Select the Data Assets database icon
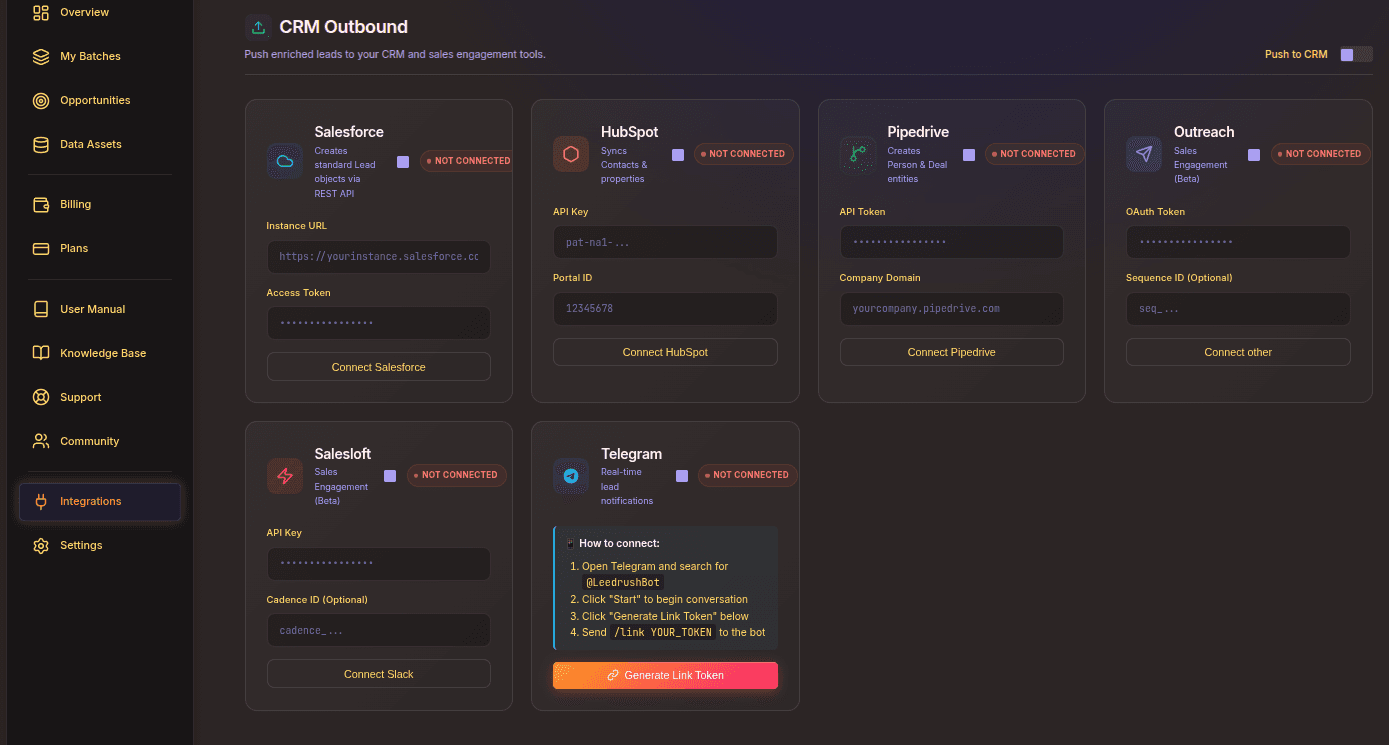The image size is (1389, 745). [x=40, y=144]
